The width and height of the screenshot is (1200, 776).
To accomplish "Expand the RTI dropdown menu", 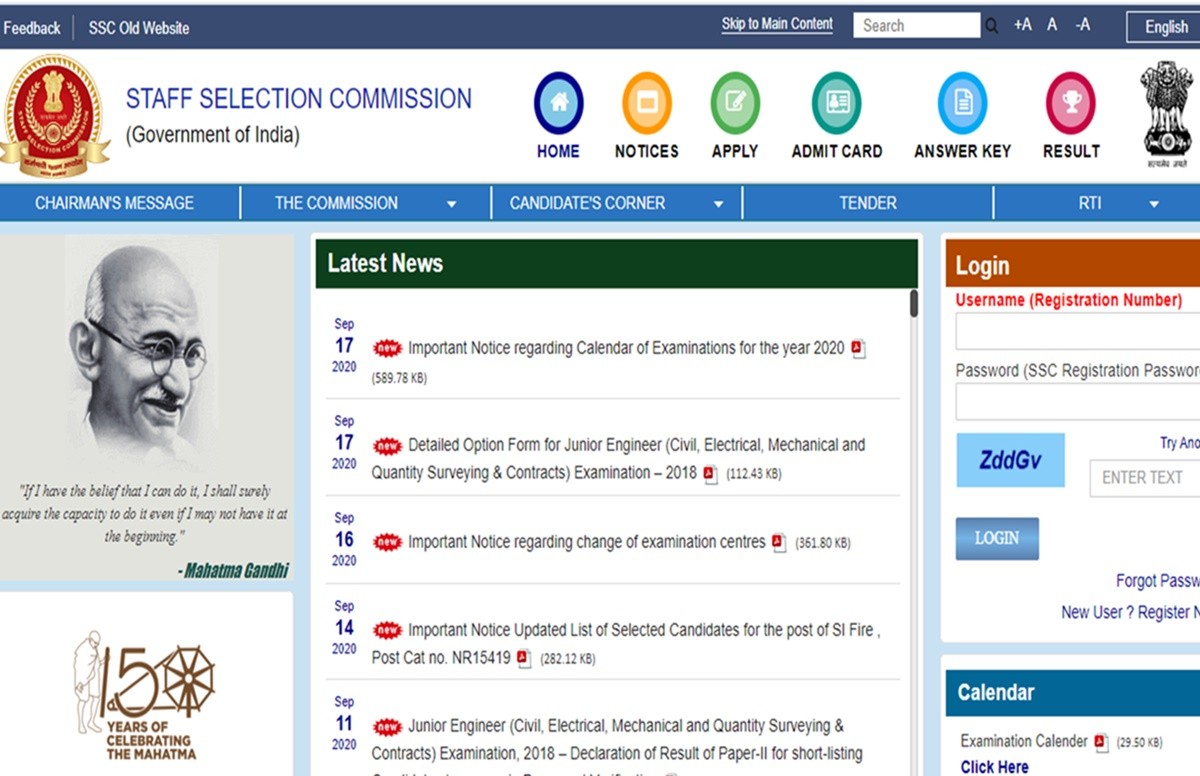I will tap(1154, 204).
